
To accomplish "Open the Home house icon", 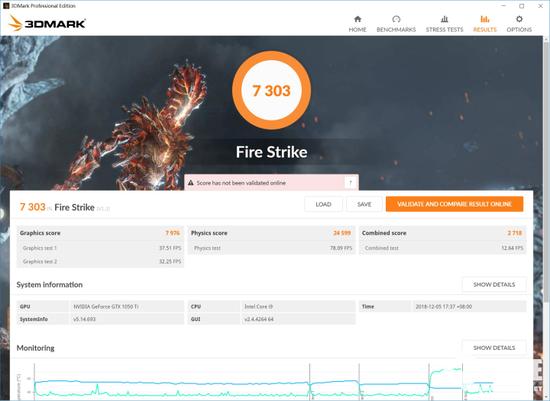I will pyautogui.click(x=357, y=19).
